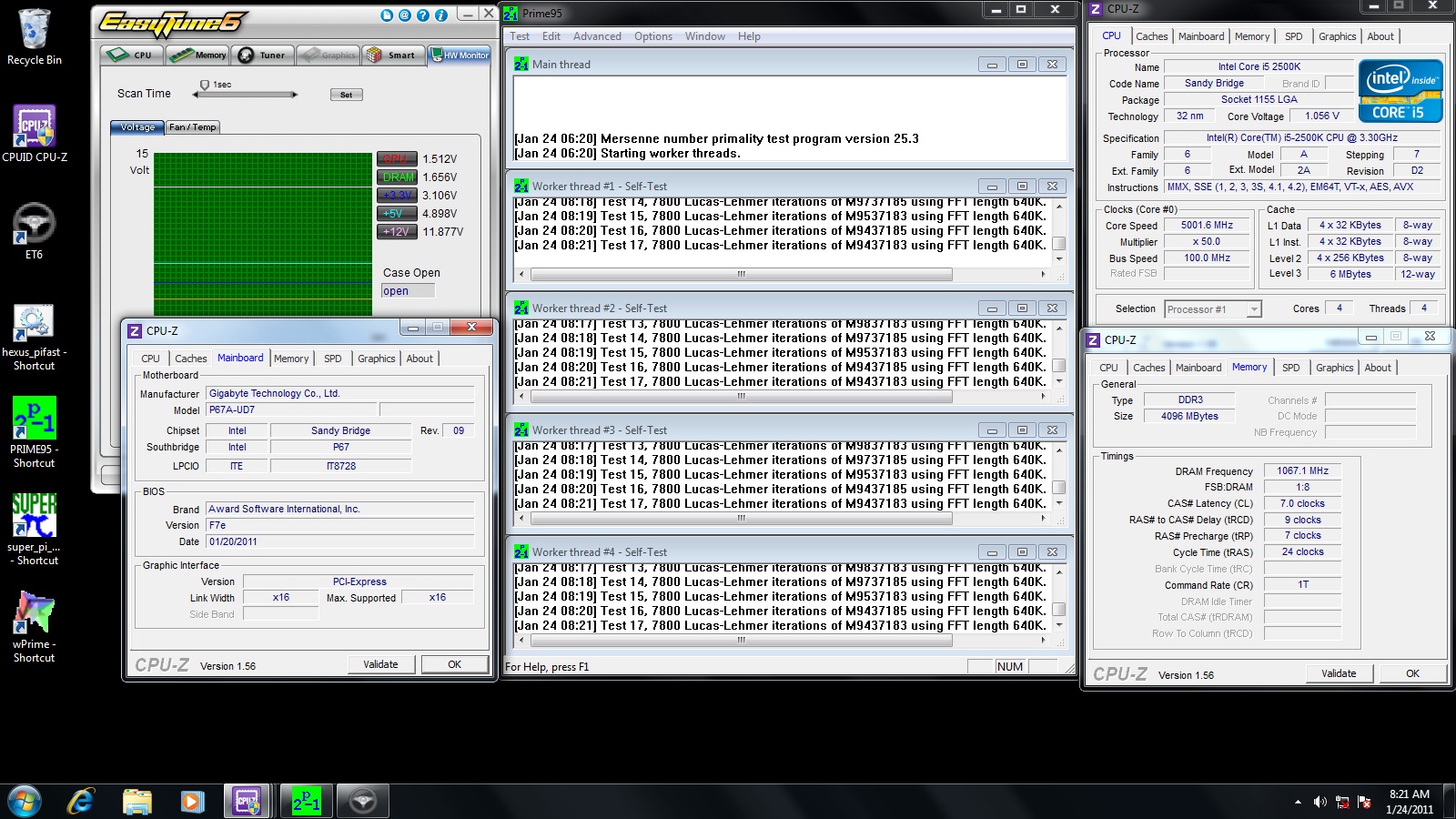Toggle the CPU voltage legend swatch

[397, 158]
